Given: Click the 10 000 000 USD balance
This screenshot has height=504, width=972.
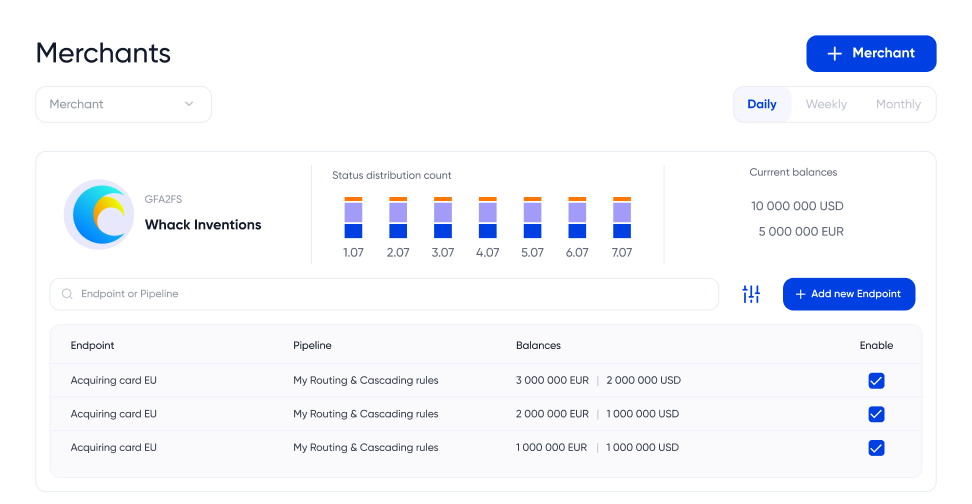Looking at the screenshot, I should (x=797, y=206).
